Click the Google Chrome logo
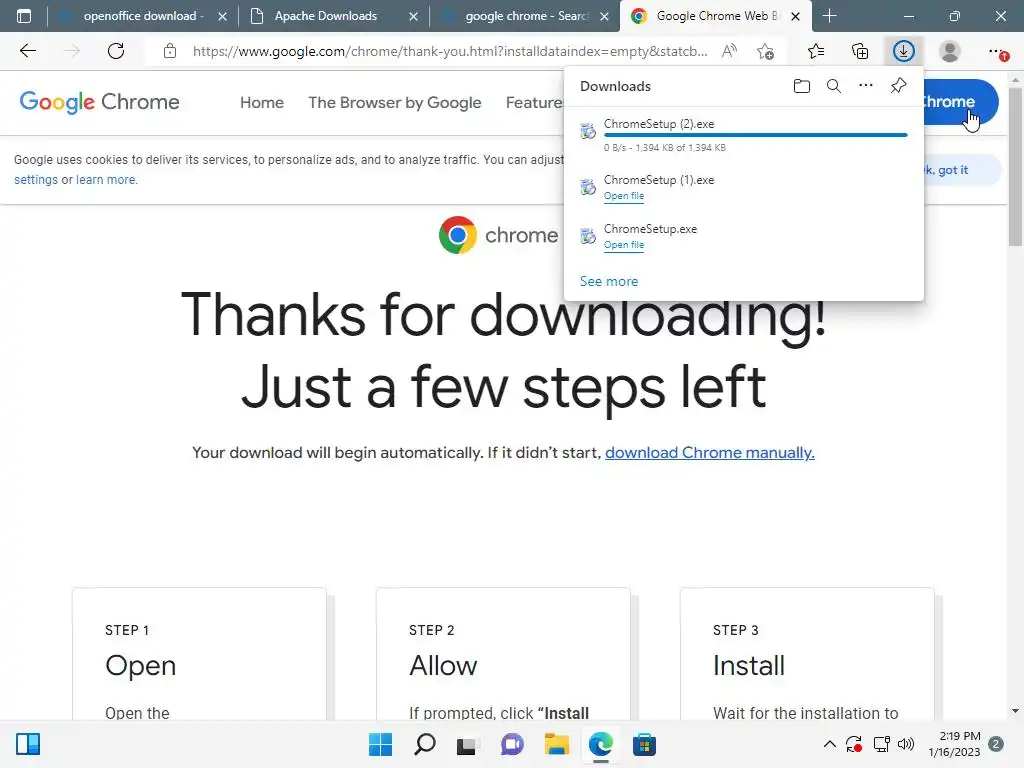Viewport: 1024px width, 768px height. point(99,103)
